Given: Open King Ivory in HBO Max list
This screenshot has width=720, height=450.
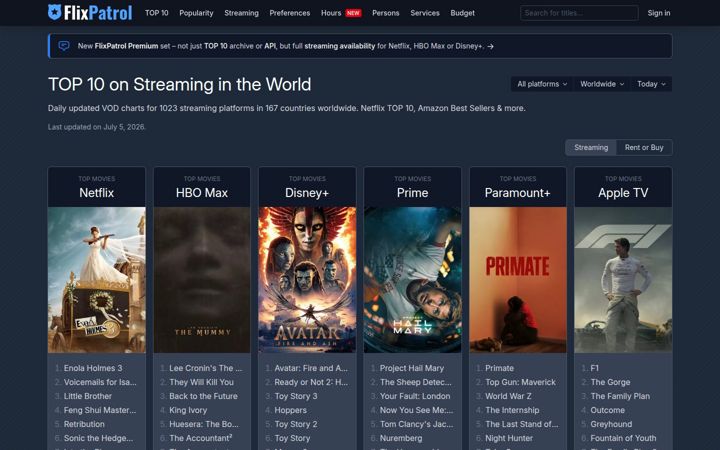Looking at the screenshot, I should [188, 410].
